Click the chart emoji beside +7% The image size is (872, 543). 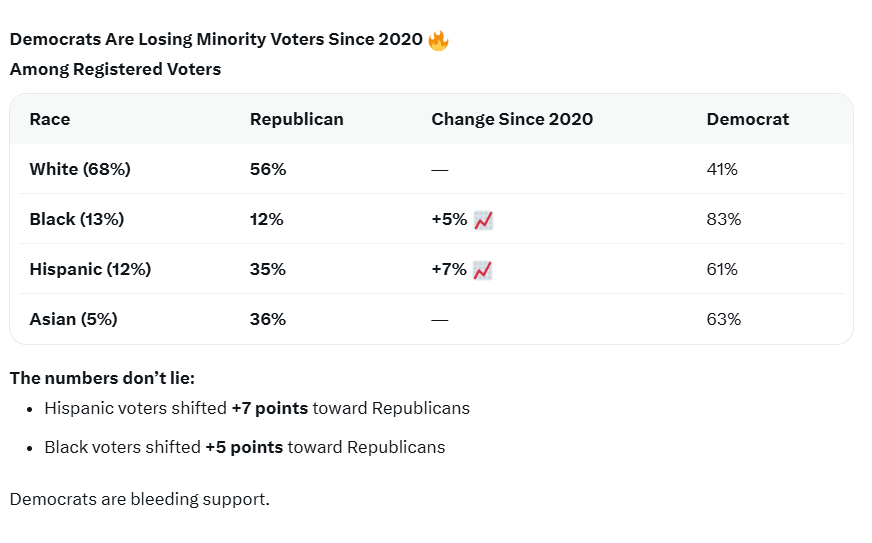pos(483,270)
